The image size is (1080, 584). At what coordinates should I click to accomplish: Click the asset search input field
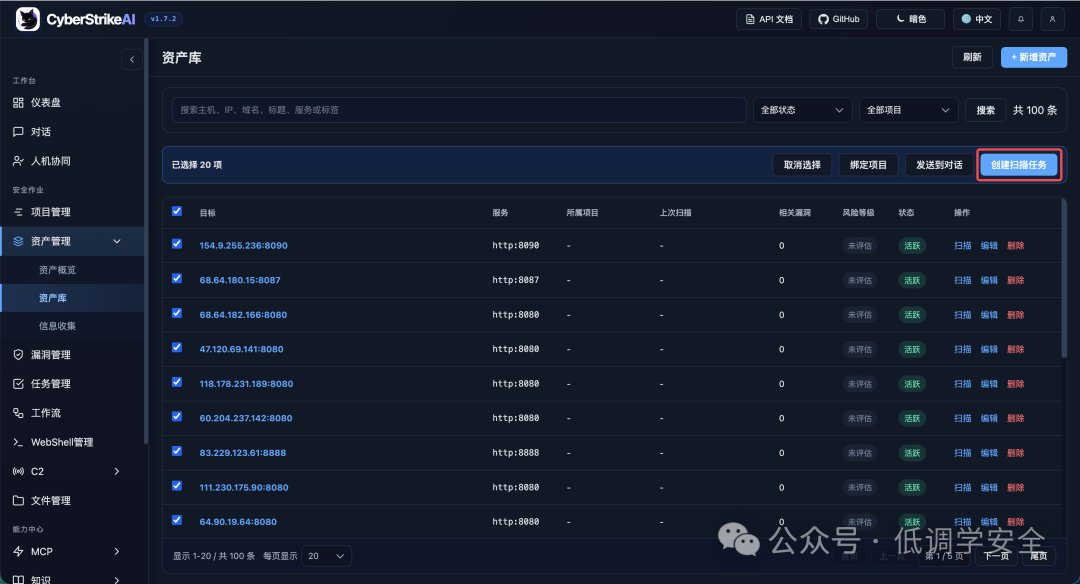[x=459, y=110]
